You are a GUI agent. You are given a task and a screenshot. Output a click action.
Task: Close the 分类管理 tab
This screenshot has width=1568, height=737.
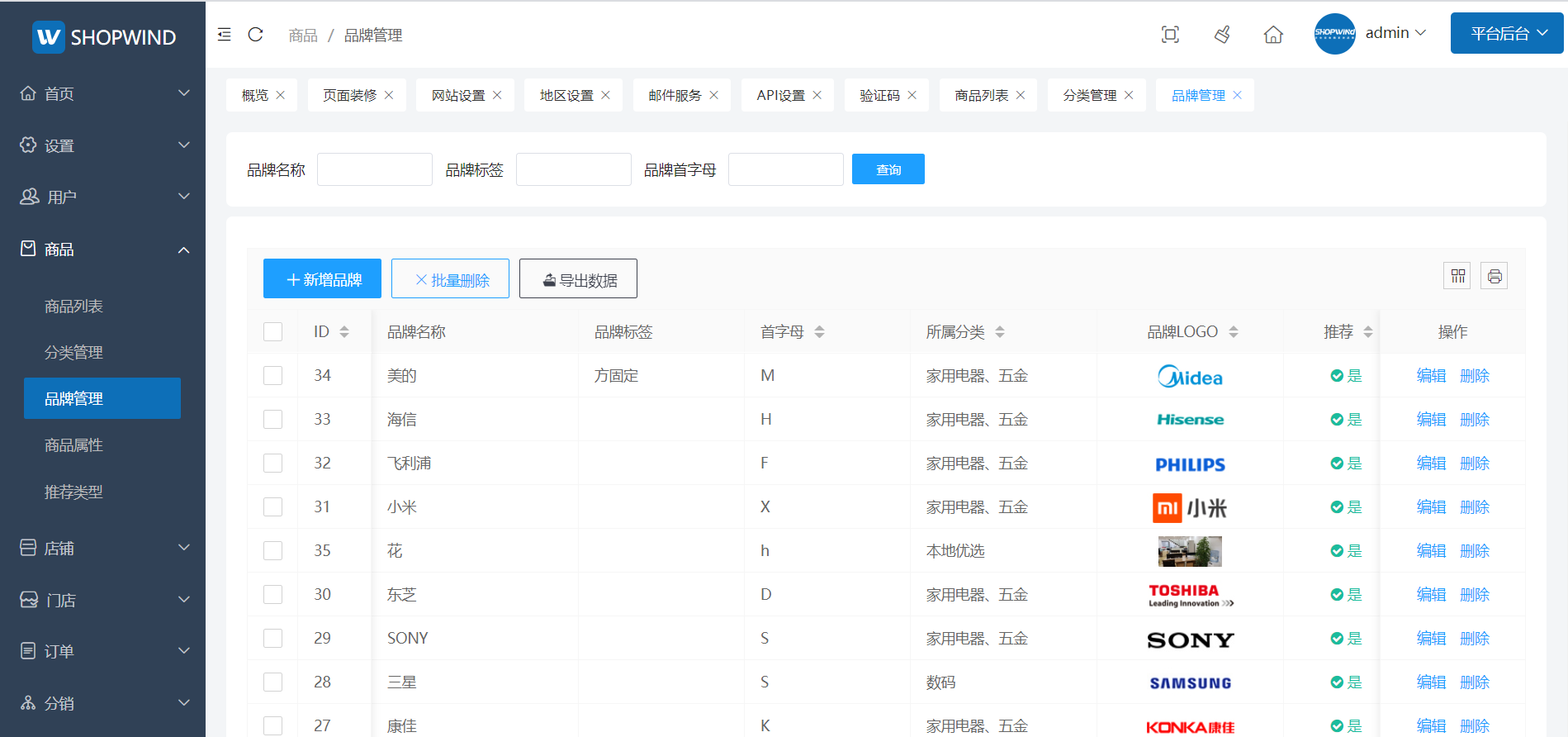[1129, 95]
